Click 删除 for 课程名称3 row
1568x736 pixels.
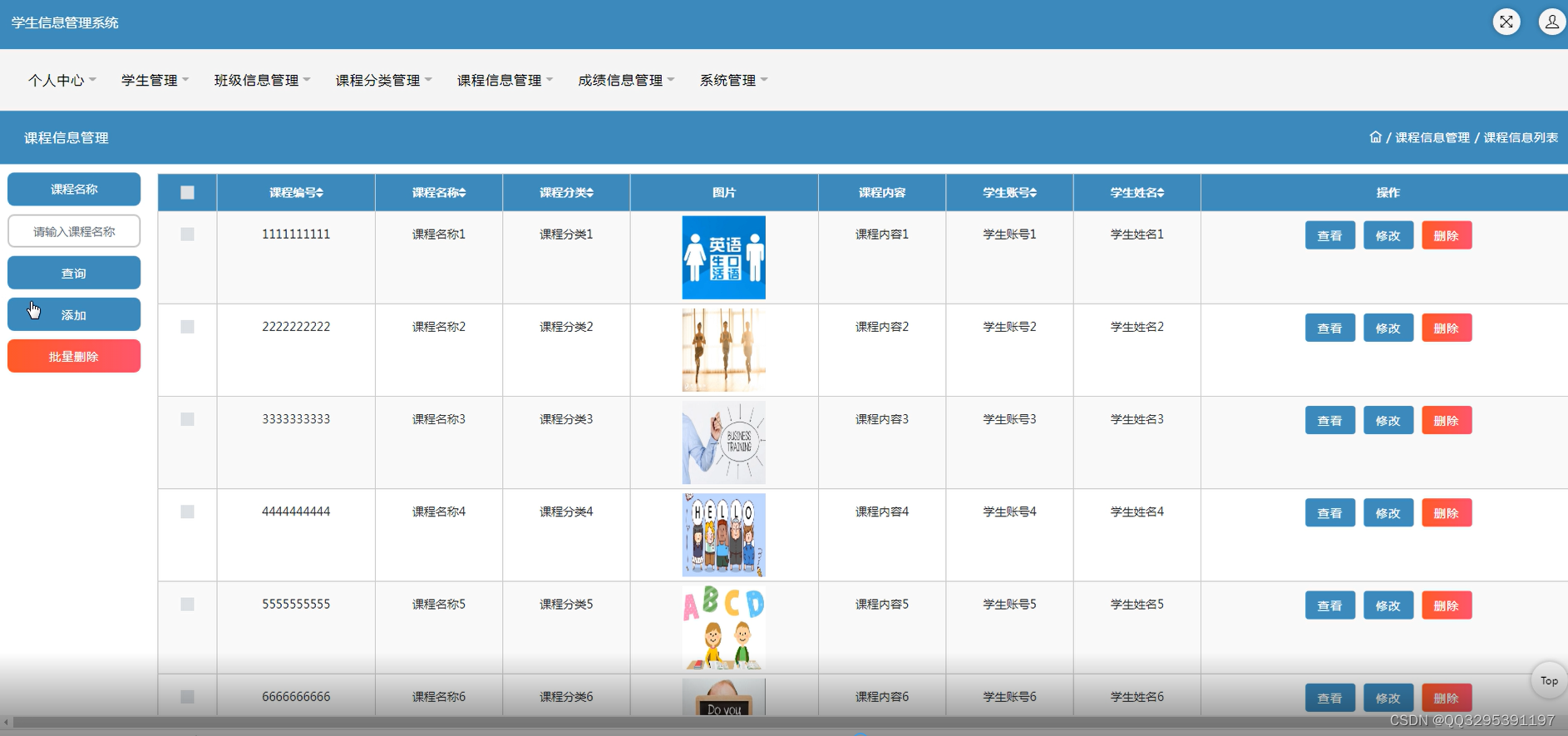click(x=1446, y=420)
